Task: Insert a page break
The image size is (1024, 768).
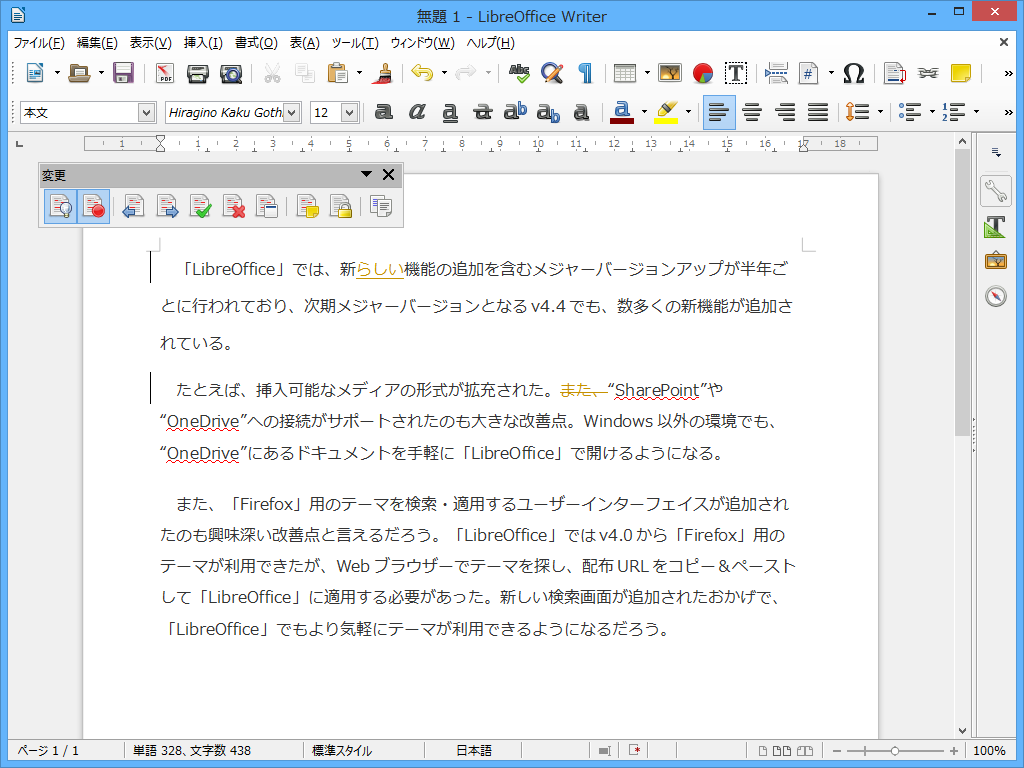Action: (x=776, y=72)
